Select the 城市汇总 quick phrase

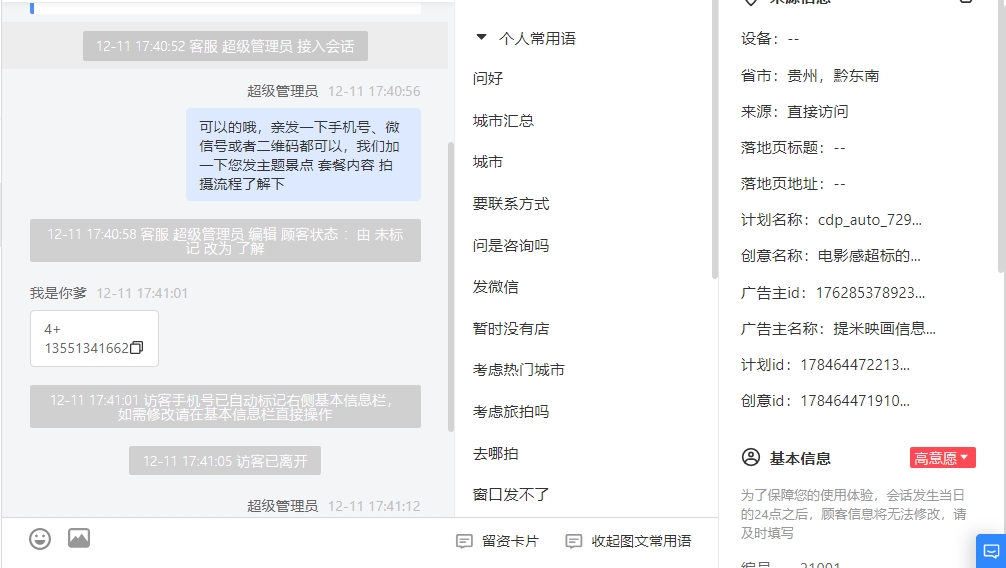(x=503, y=121)
